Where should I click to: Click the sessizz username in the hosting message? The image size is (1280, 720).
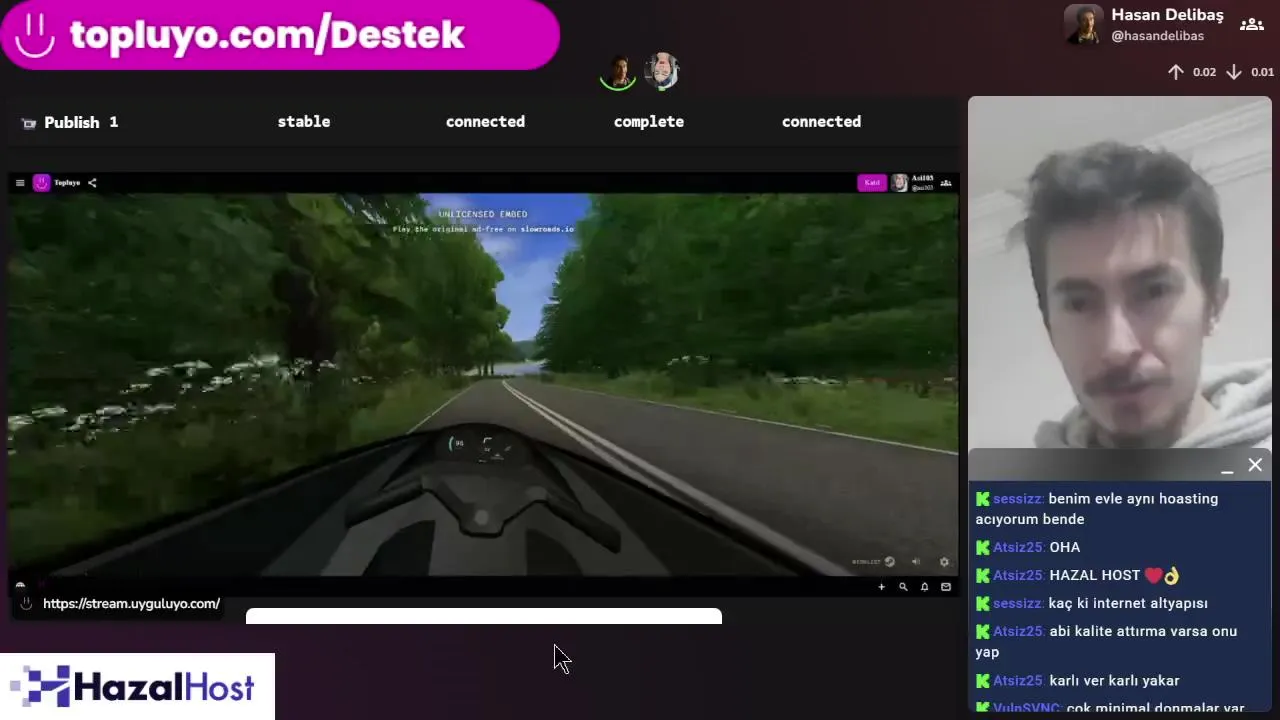pyautogui.click(x=1018, y=499)
